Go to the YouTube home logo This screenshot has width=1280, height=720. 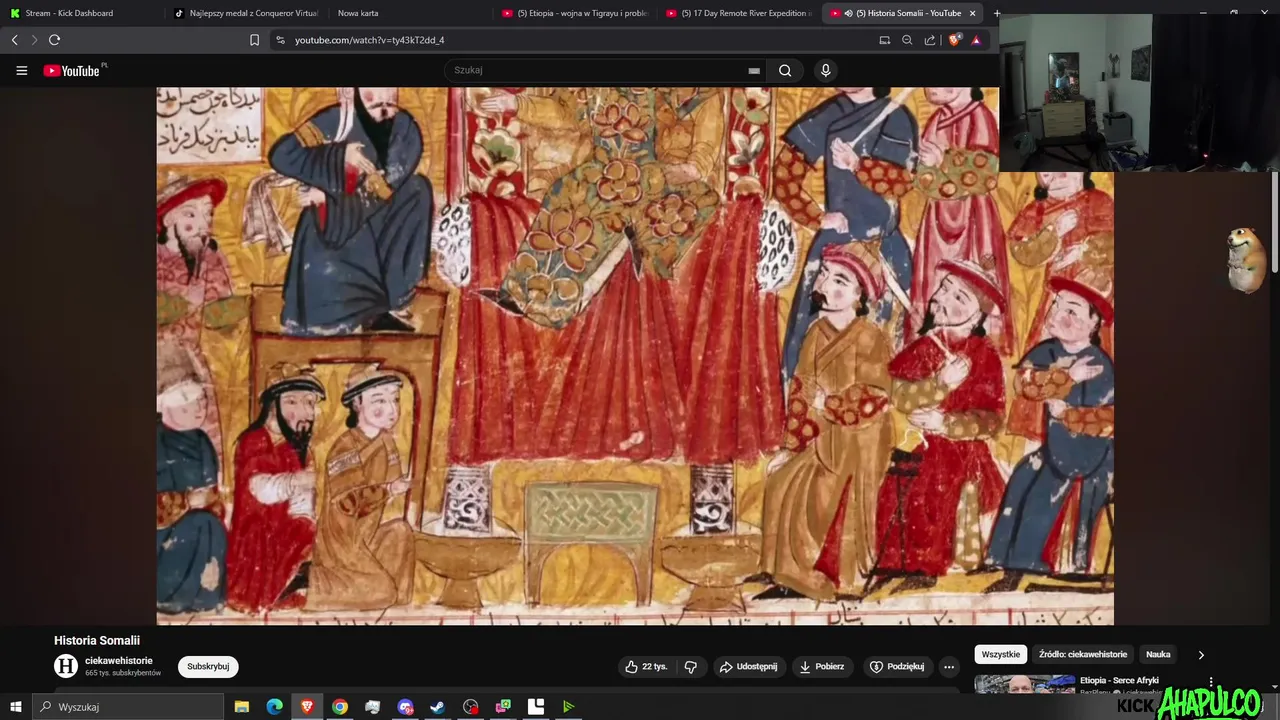coord(74,71)
